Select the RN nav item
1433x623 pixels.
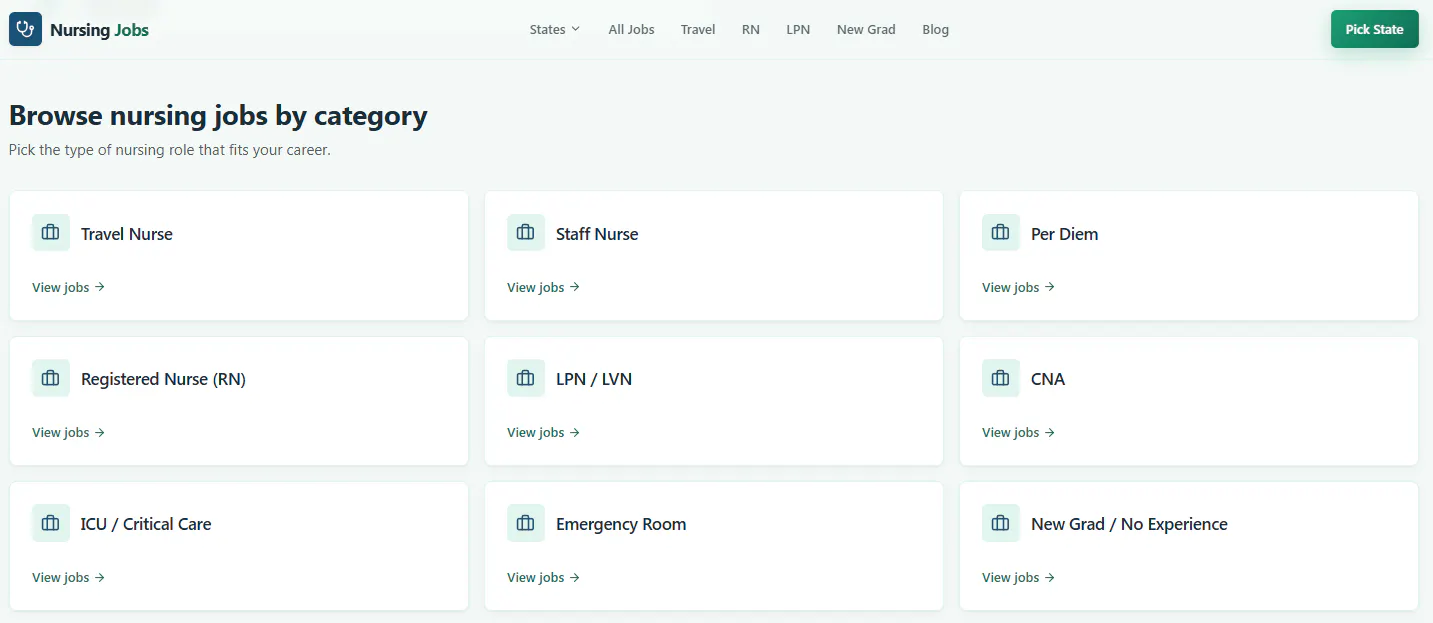(751, 30)
